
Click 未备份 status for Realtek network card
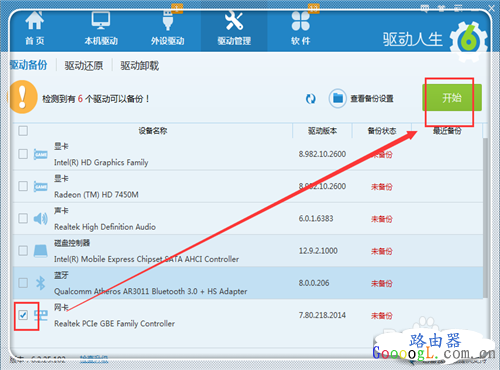382,316
